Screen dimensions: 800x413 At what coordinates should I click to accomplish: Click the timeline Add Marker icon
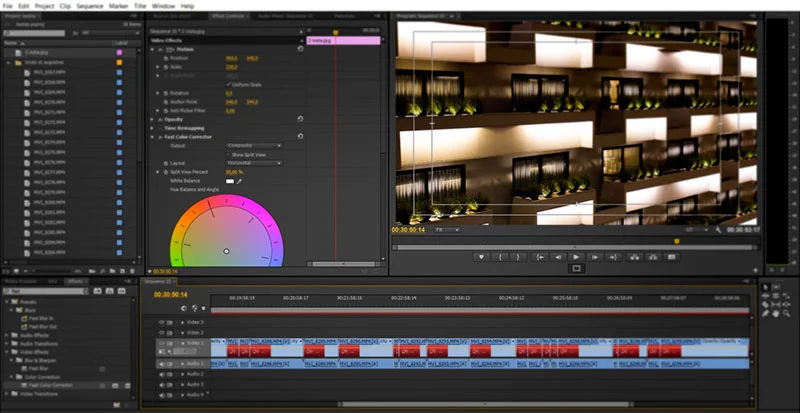click(x=204, y=308)
